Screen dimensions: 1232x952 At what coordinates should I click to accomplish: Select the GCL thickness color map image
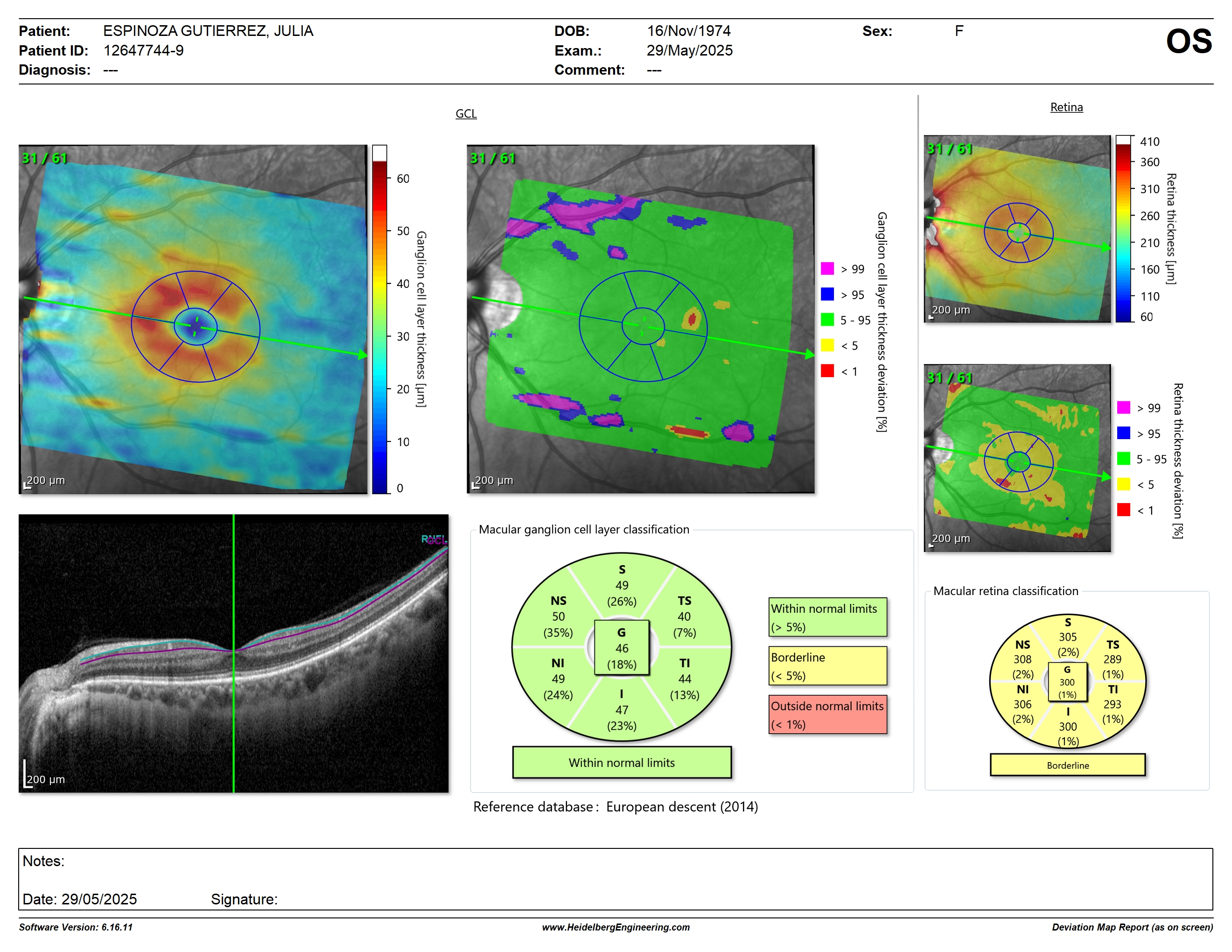tap(193, 319)
